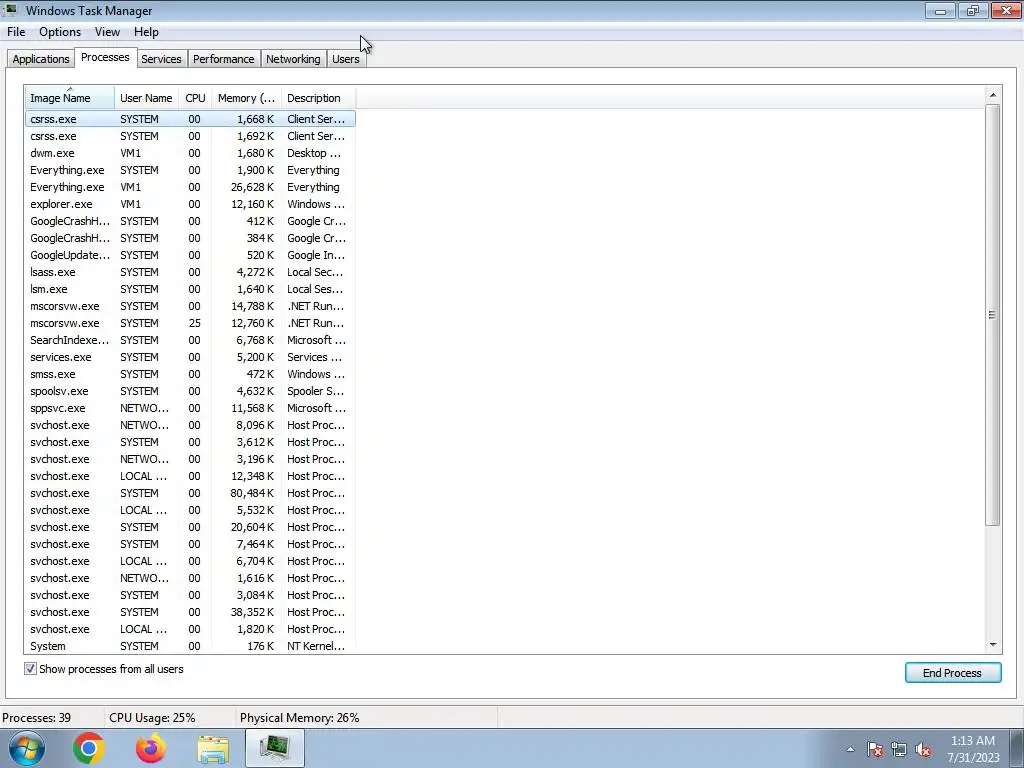Click the Task Manager title bar icon
The image size is (1024, 768).
point(11,10)
